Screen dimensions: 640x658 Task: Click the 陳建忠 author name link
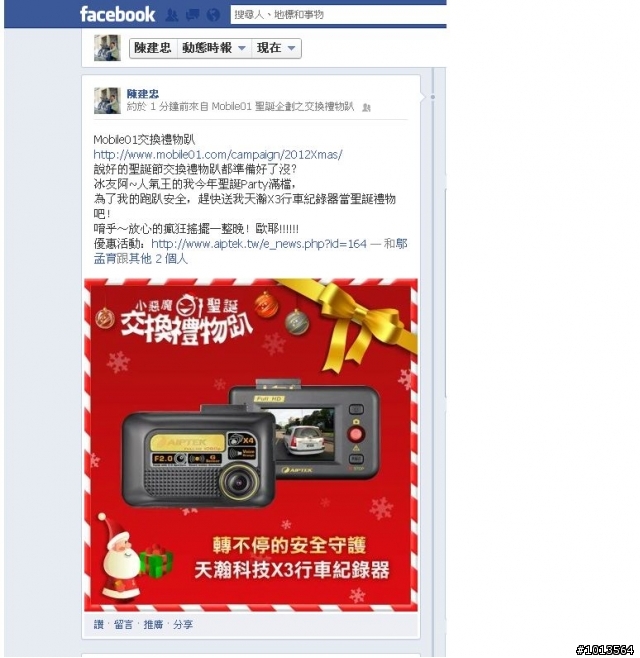tap(143, 94)
